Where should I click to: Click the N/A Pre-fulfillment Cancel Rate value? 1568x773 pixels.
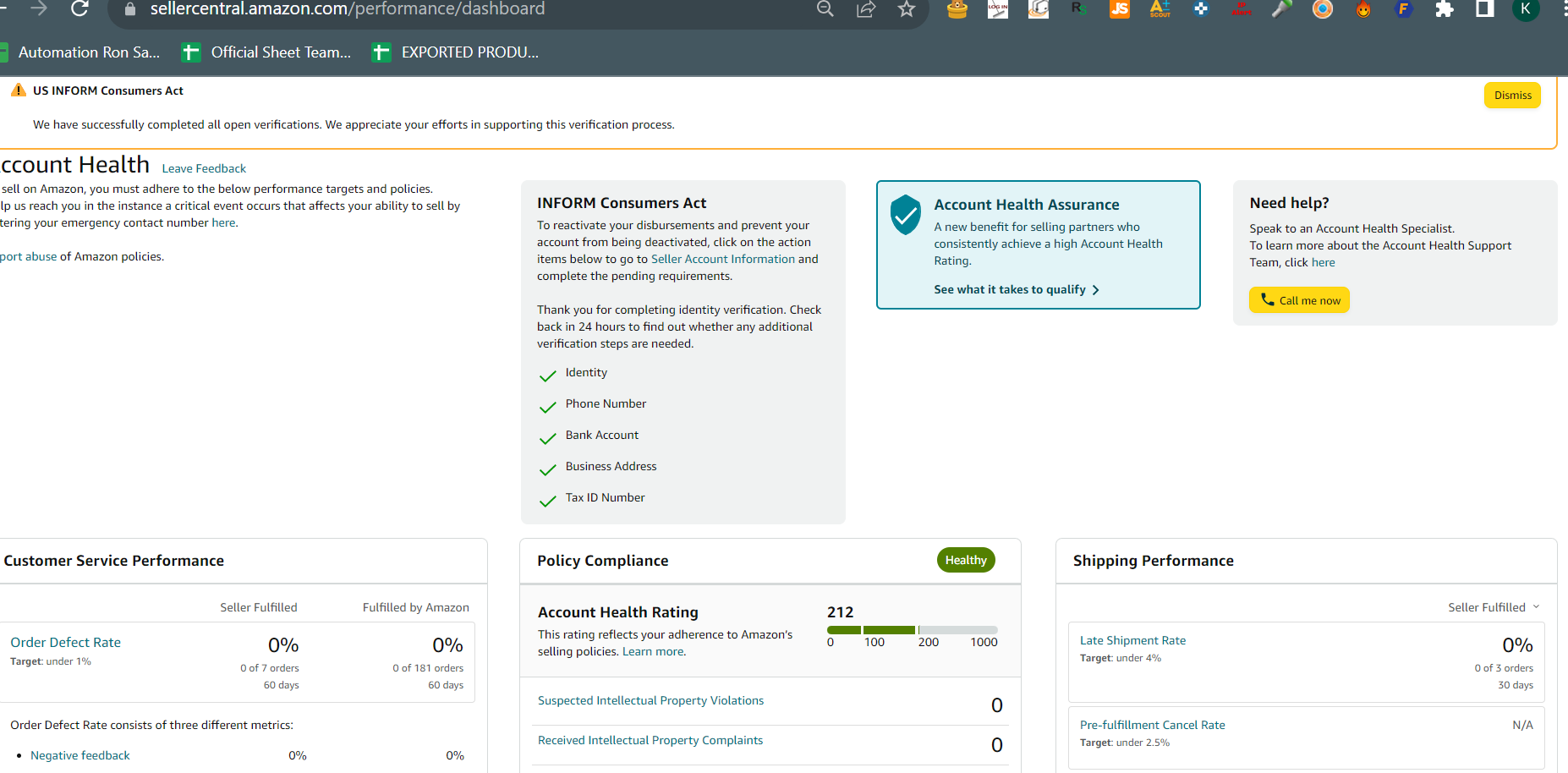pos(1522,725)
